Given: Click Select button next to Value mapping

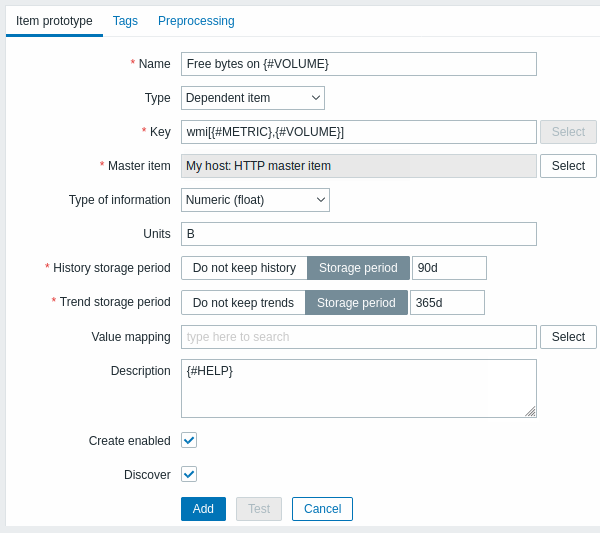Looking at the screenshot, I should coord(567,337).
